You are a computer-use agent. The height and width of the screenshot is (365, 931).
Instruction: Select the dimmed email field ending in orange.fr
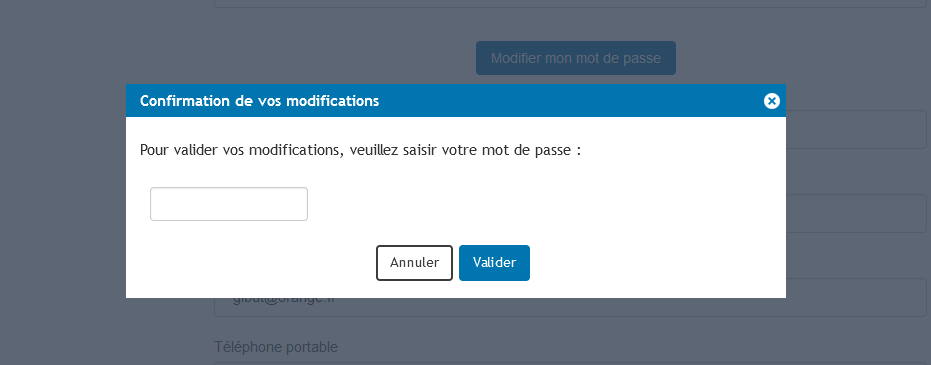click(x=570, y=298)
